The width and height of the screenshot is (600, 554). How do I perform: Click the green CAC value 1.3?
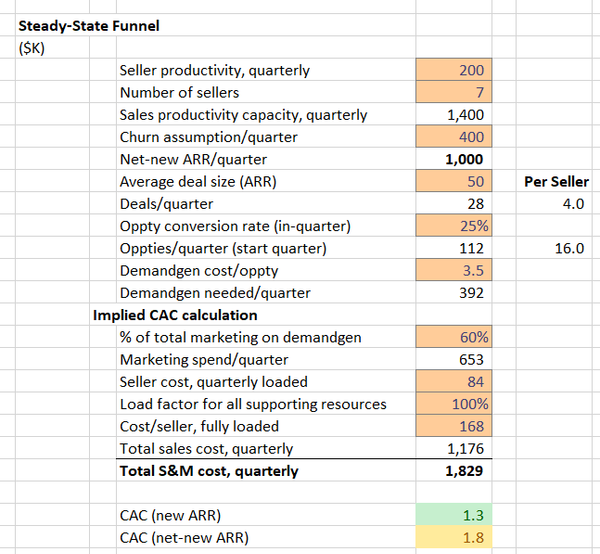(454, 515)
